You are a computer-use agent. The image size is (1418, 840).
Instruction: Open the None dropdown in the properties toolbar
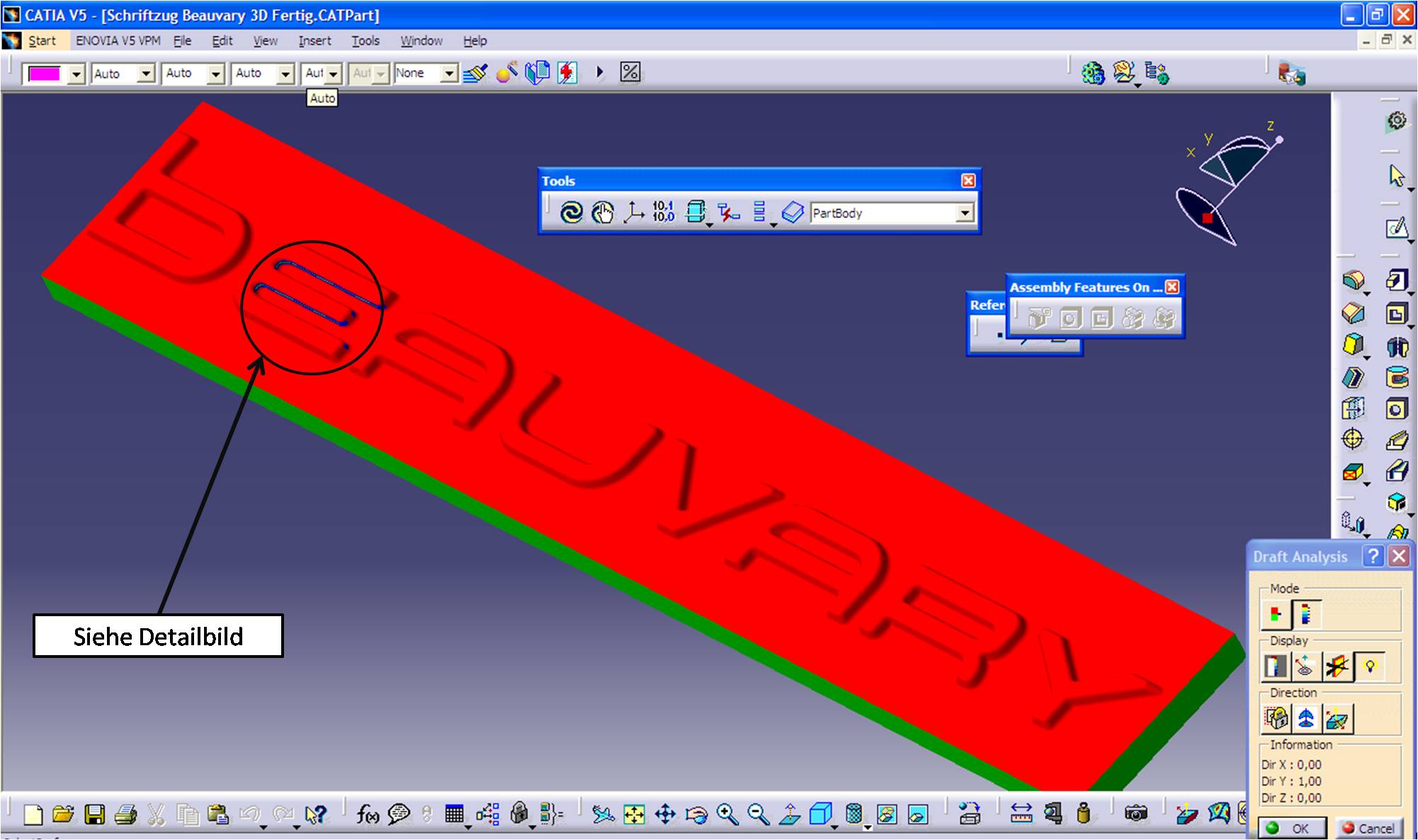(449, 74)
